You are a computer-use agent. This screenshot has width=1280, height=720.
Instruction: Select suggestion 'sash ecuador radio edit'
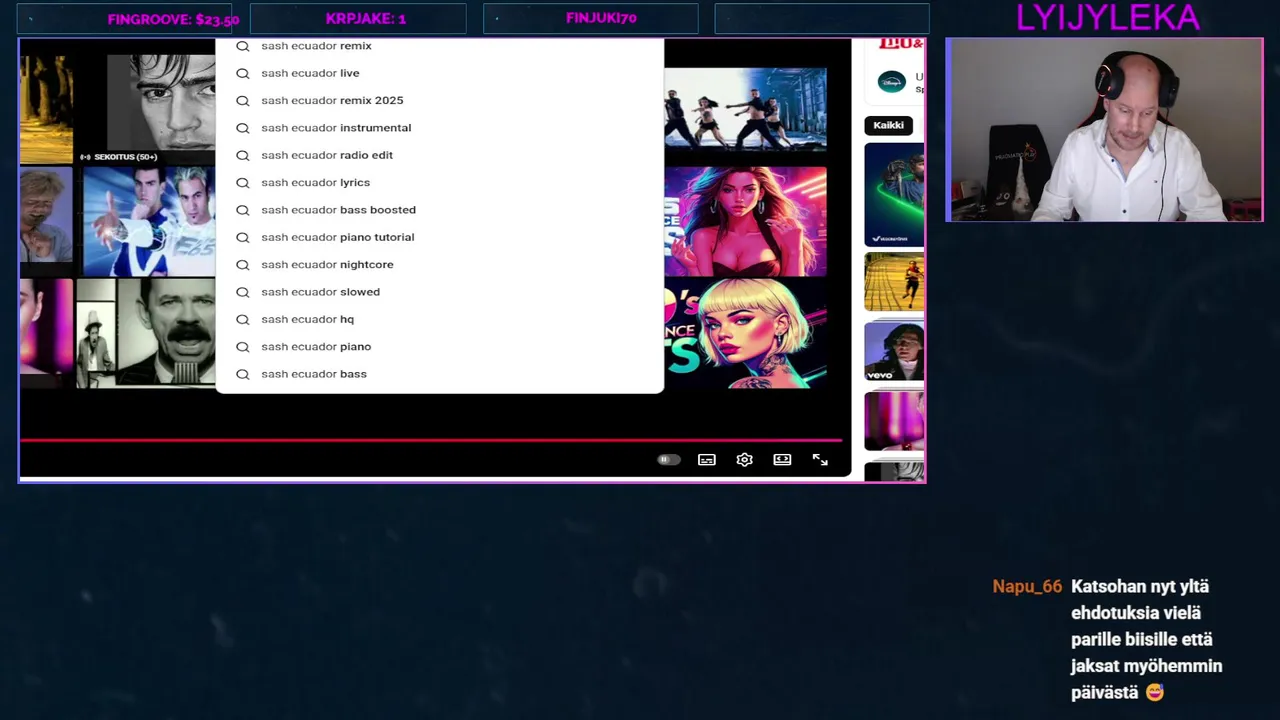point(440,155)
